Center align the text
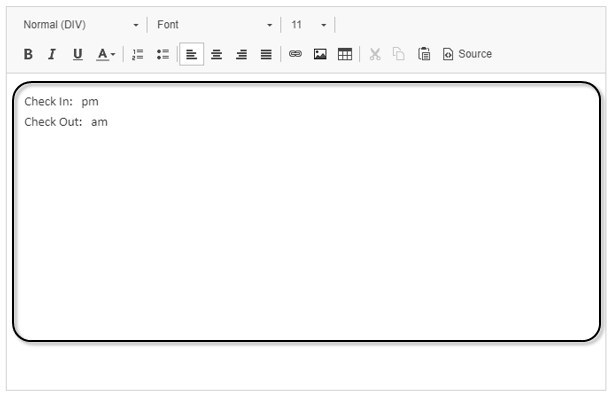Image resolution: width=614 pixels, height=399 pixels. tap(217, 54)
